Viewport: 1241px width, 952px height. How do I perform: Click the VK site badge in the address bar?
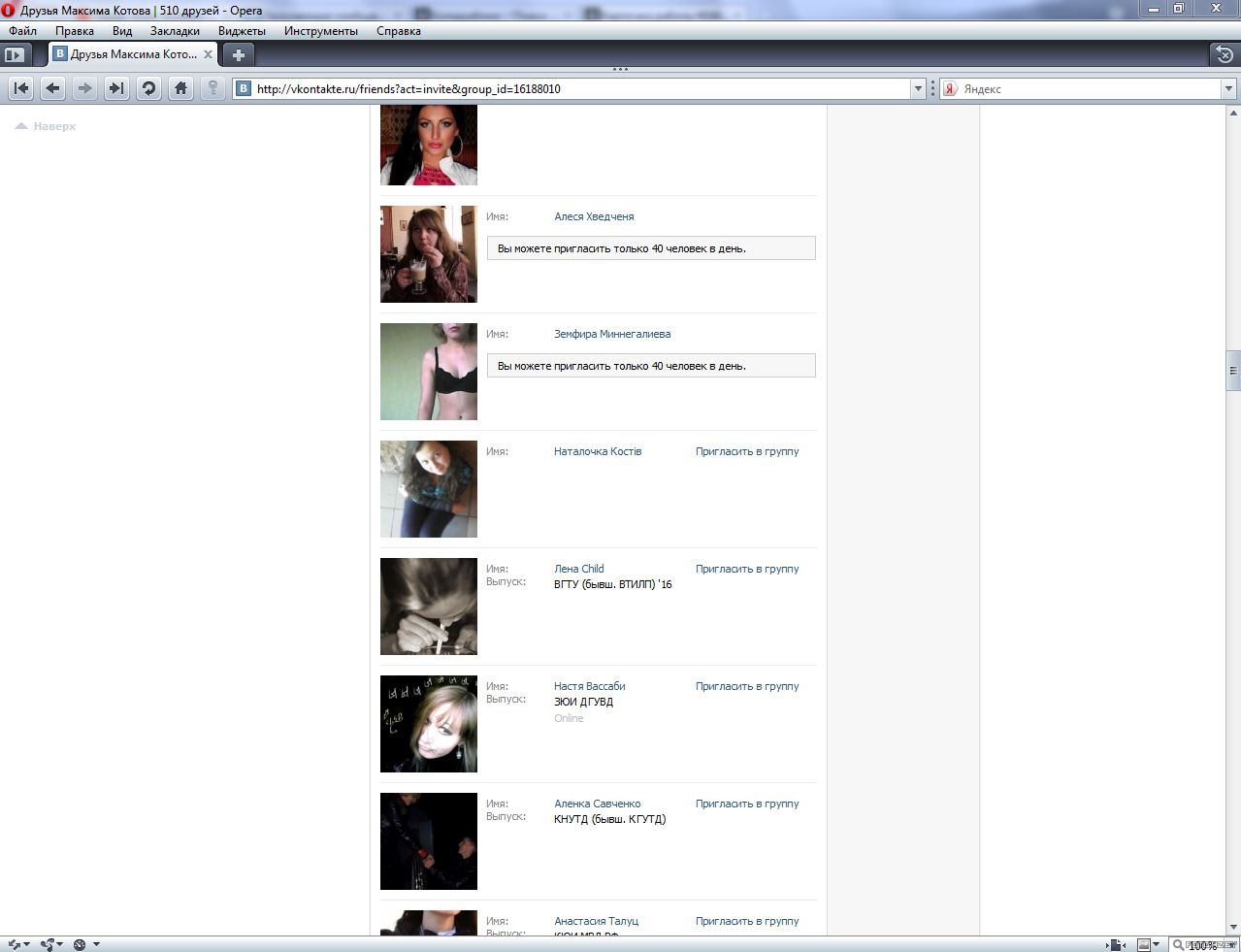(244, 88)
